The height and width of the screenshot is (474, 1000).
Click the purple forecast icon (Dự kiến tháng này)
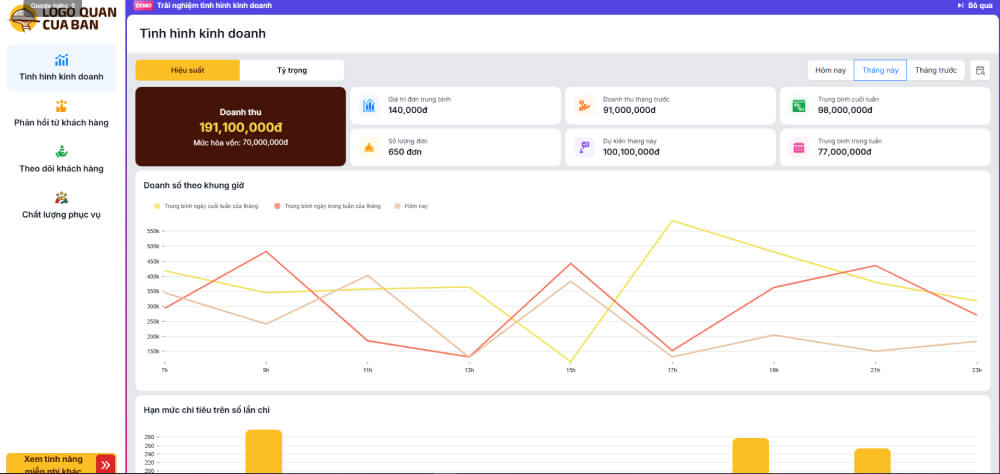coord(584,147)
